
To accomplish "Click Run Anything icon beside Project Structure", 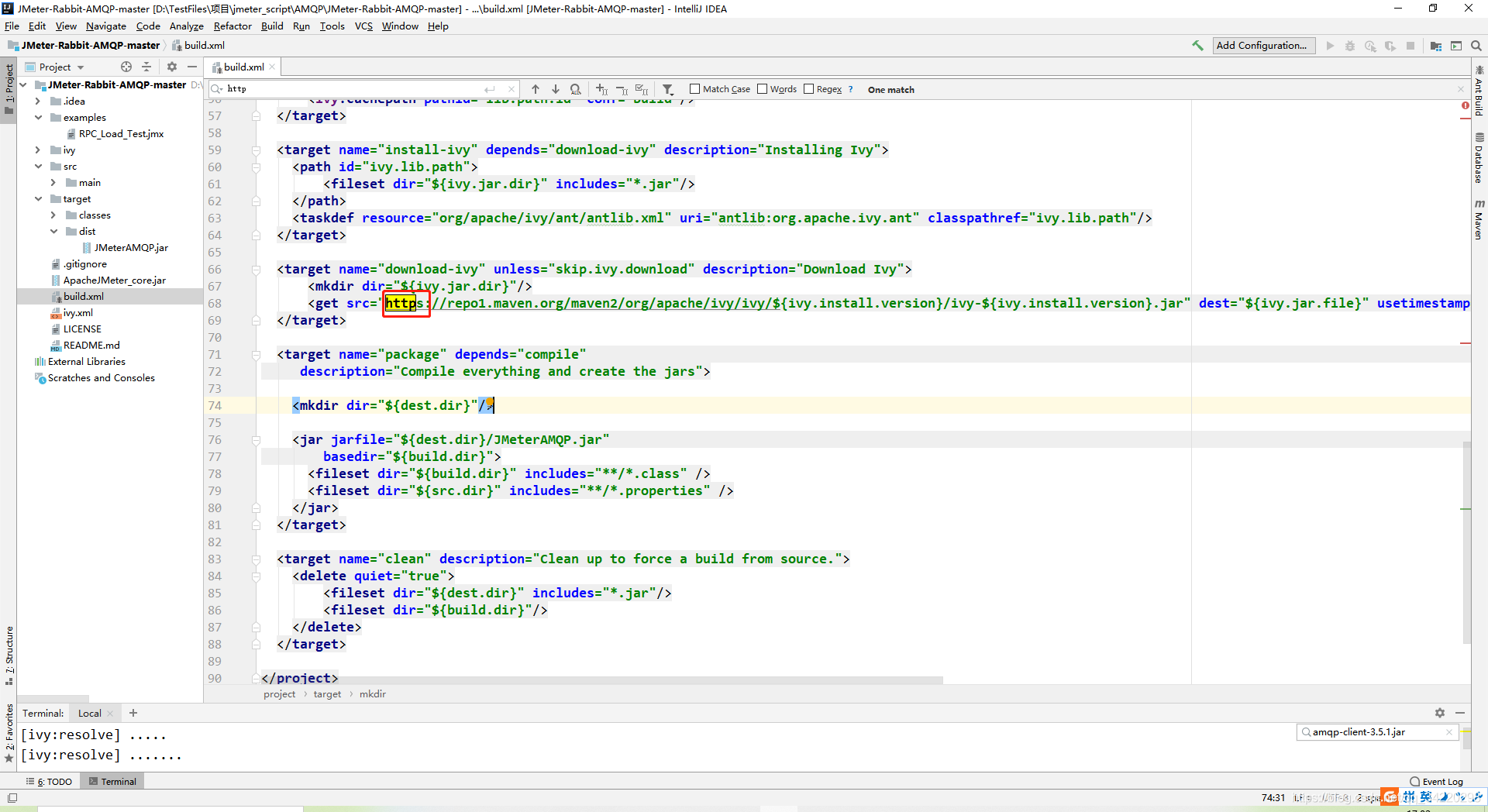I will 1456,46.
